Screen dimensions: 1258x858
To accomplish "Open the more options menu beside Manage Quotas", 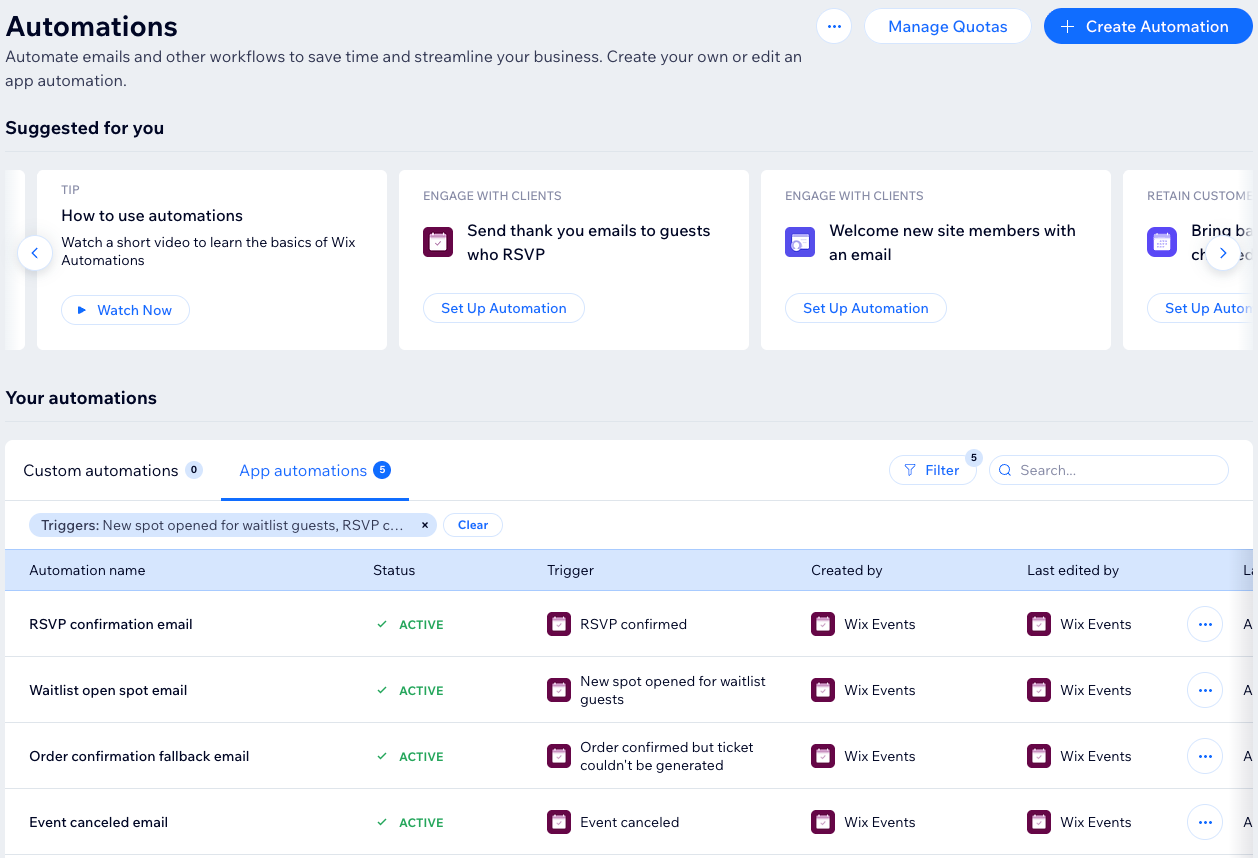I will [834, 27].
